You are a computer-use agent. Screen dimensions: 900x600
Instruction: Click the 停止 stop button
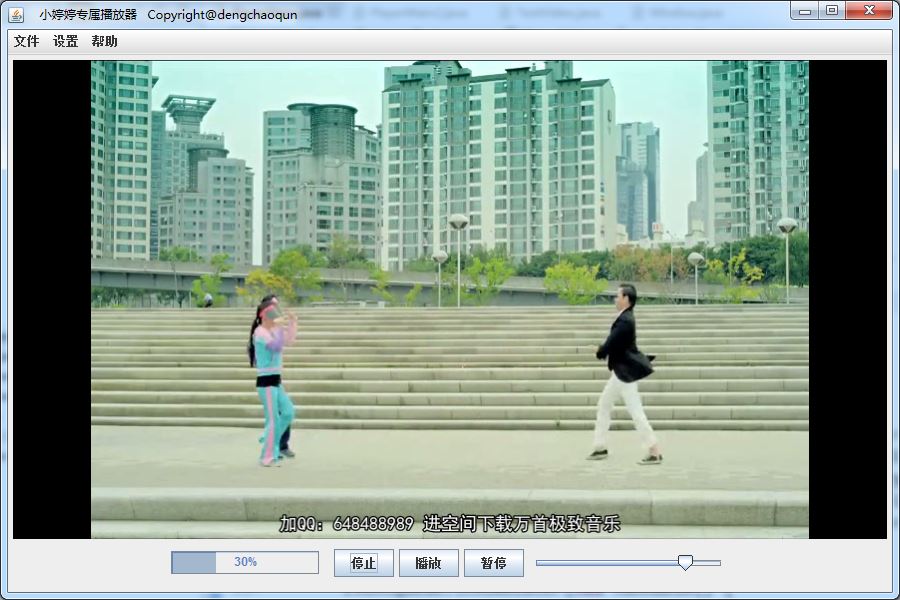click(x=364, y=563)
